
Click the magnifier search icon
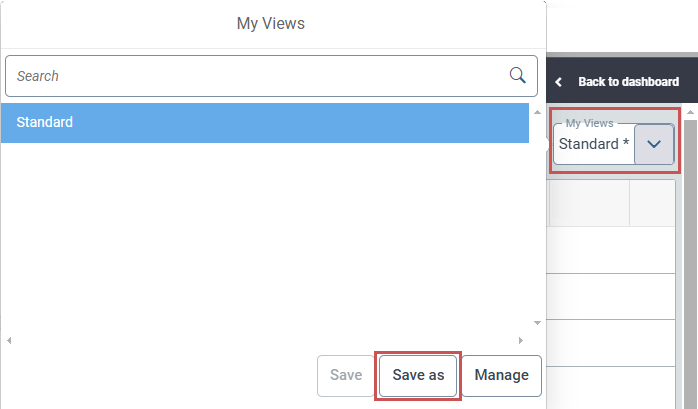pyautogui.click(x=518, y=75)
